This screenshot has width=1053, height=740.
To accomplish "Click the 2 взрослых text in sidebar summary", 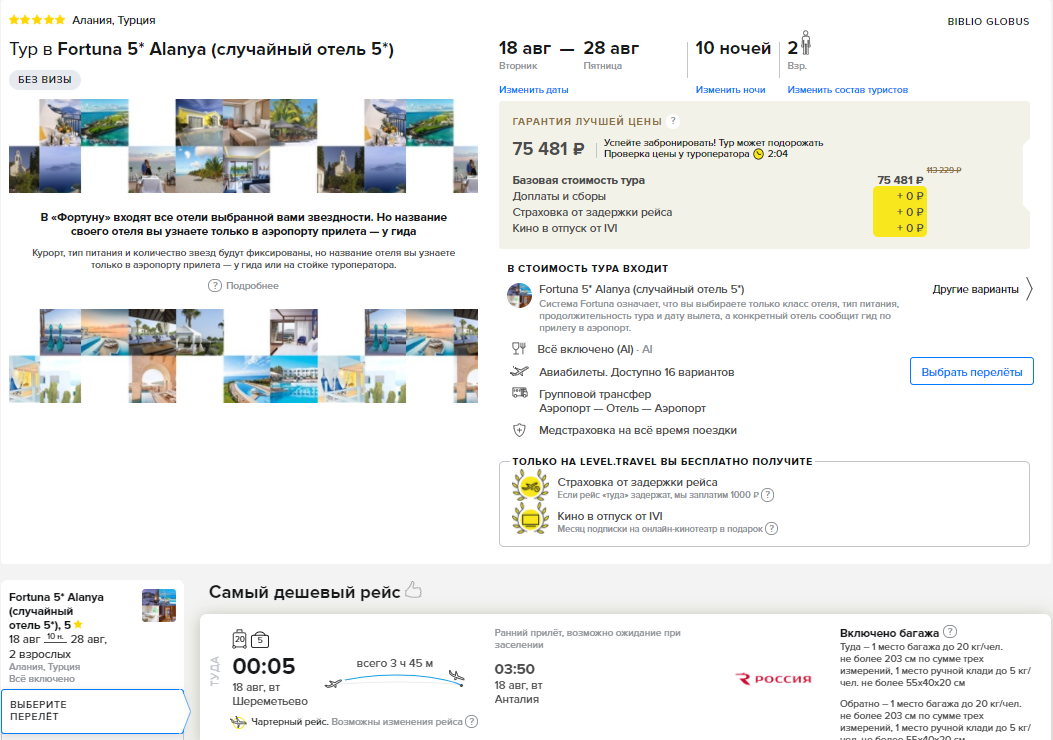I will tap(40, 654).
